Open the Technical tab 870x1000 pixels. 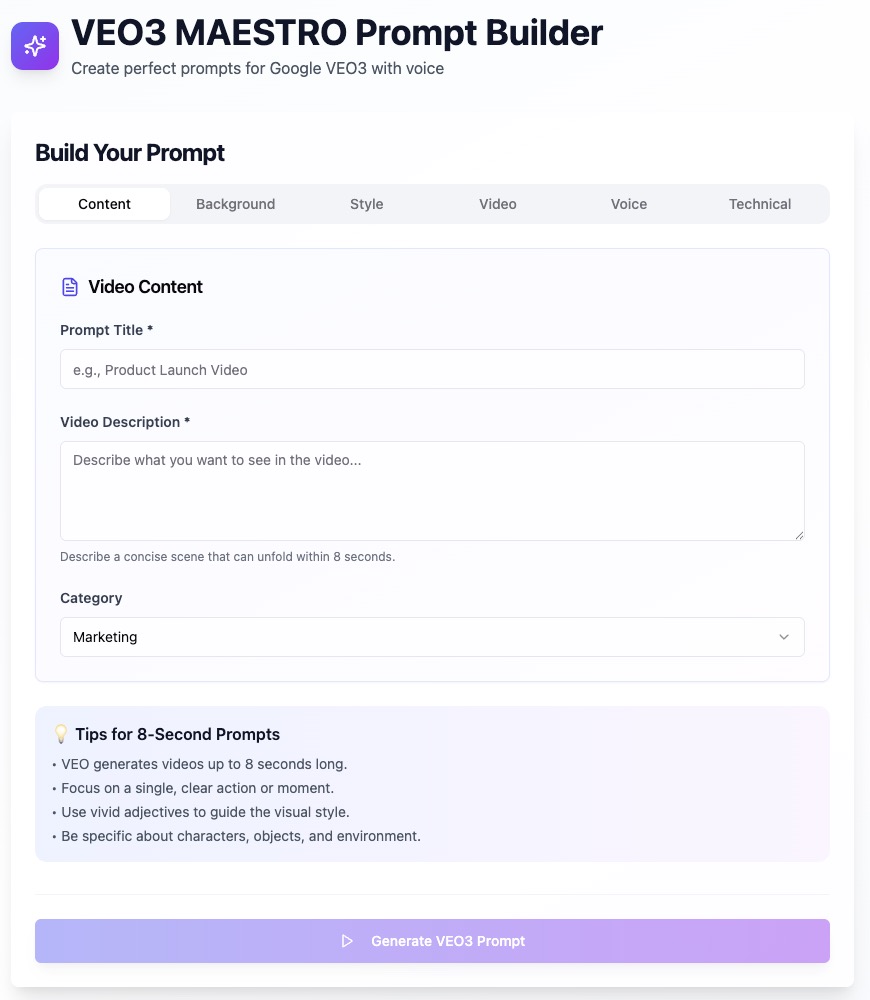[760, 204]
